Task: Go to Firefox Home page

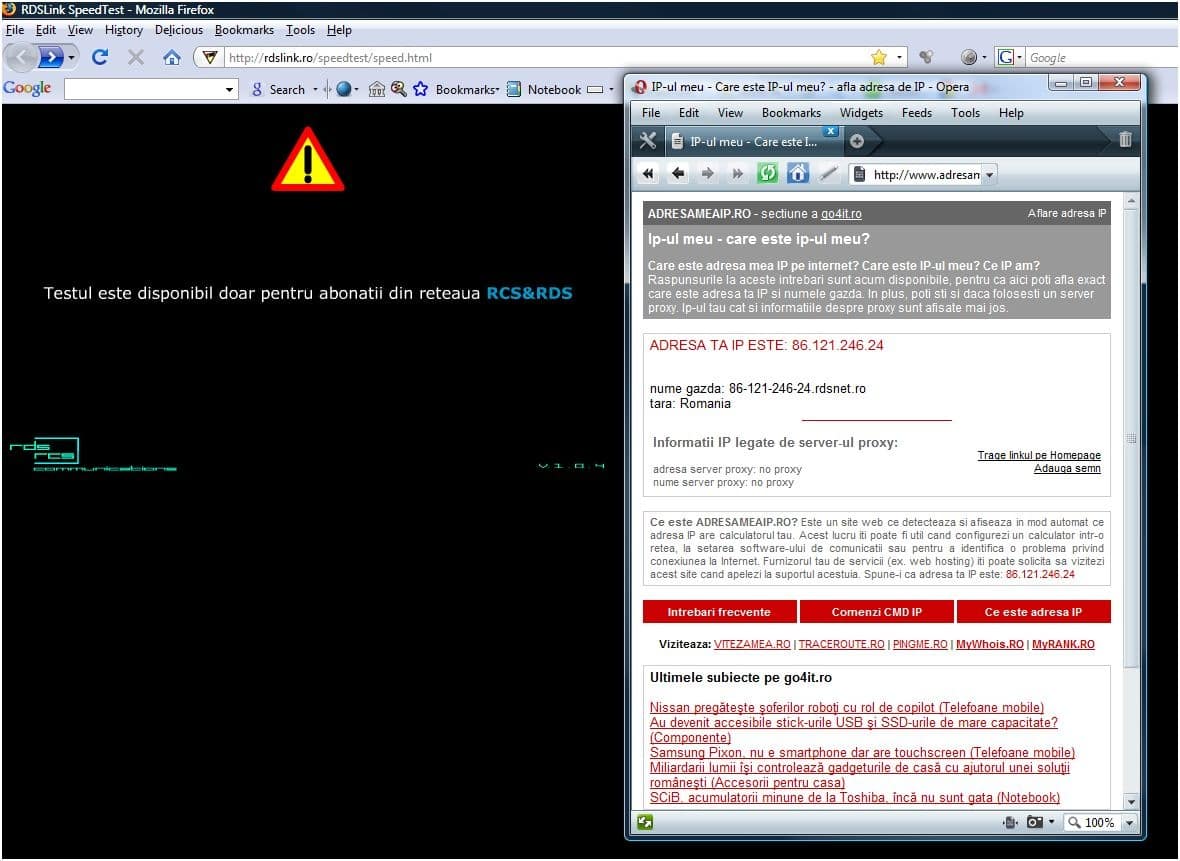Action: click(172, 57)
